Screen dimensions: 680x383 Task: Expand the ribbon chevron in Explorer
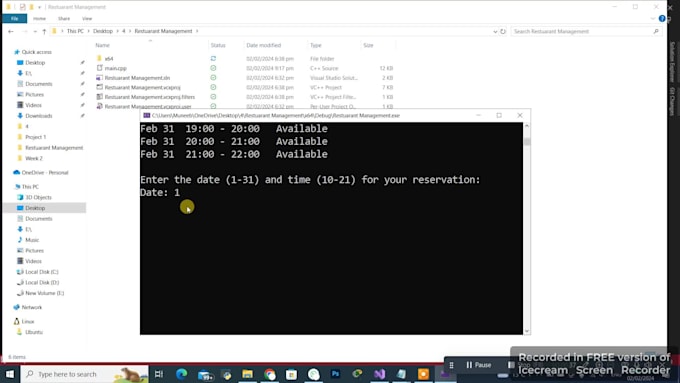[653, 18]
